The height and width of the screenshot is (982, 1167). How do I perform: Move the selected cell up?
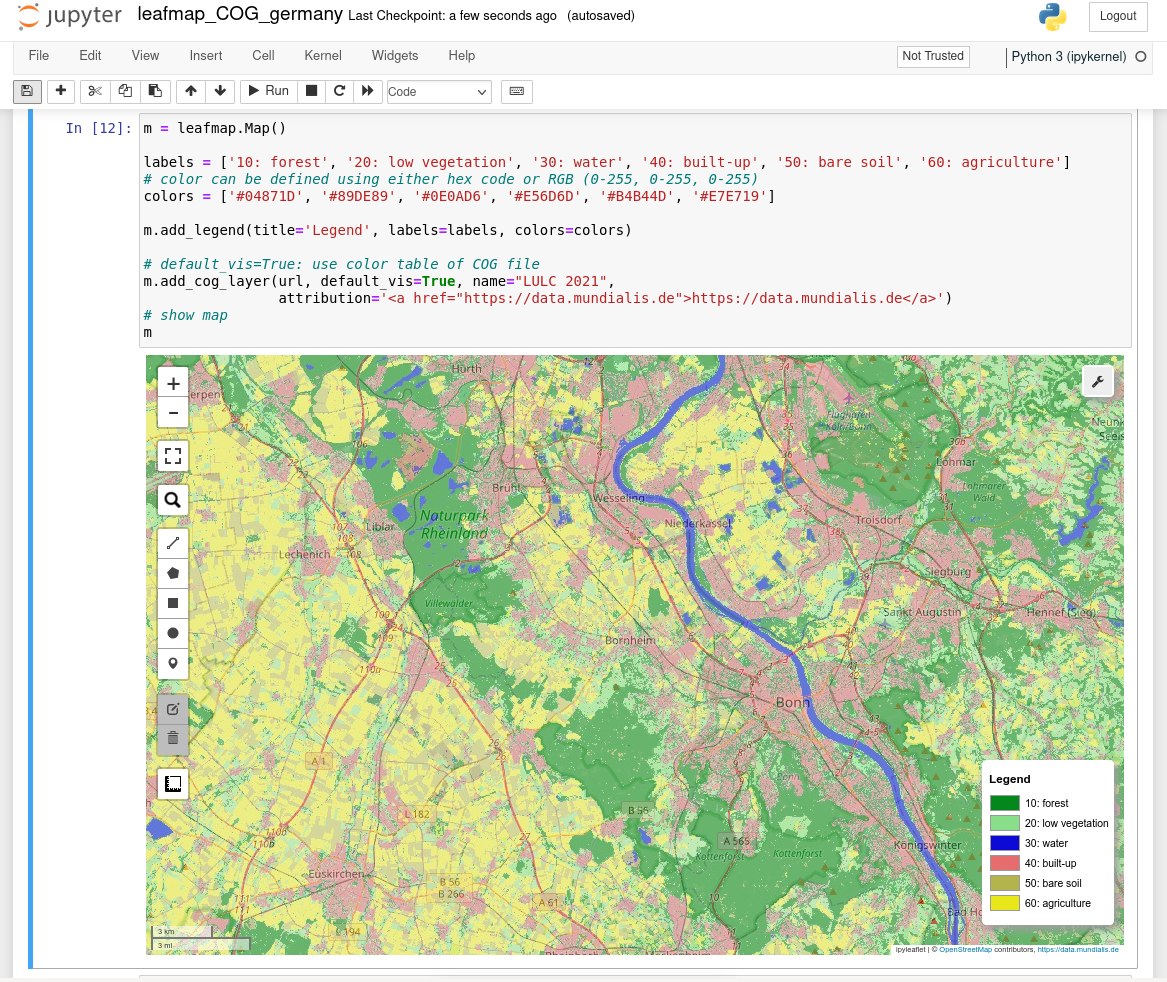click(x=191, y=91)
